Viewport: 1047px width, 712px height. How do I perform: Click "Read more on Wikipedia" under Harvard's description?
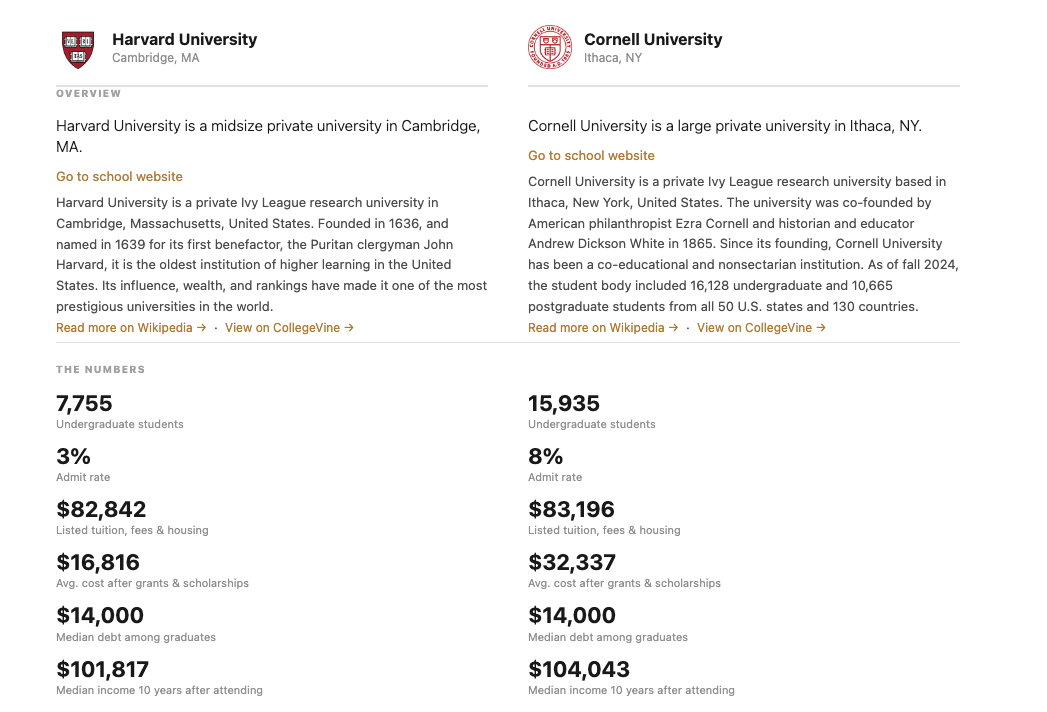pyautogui.click(x=123, y=327)
